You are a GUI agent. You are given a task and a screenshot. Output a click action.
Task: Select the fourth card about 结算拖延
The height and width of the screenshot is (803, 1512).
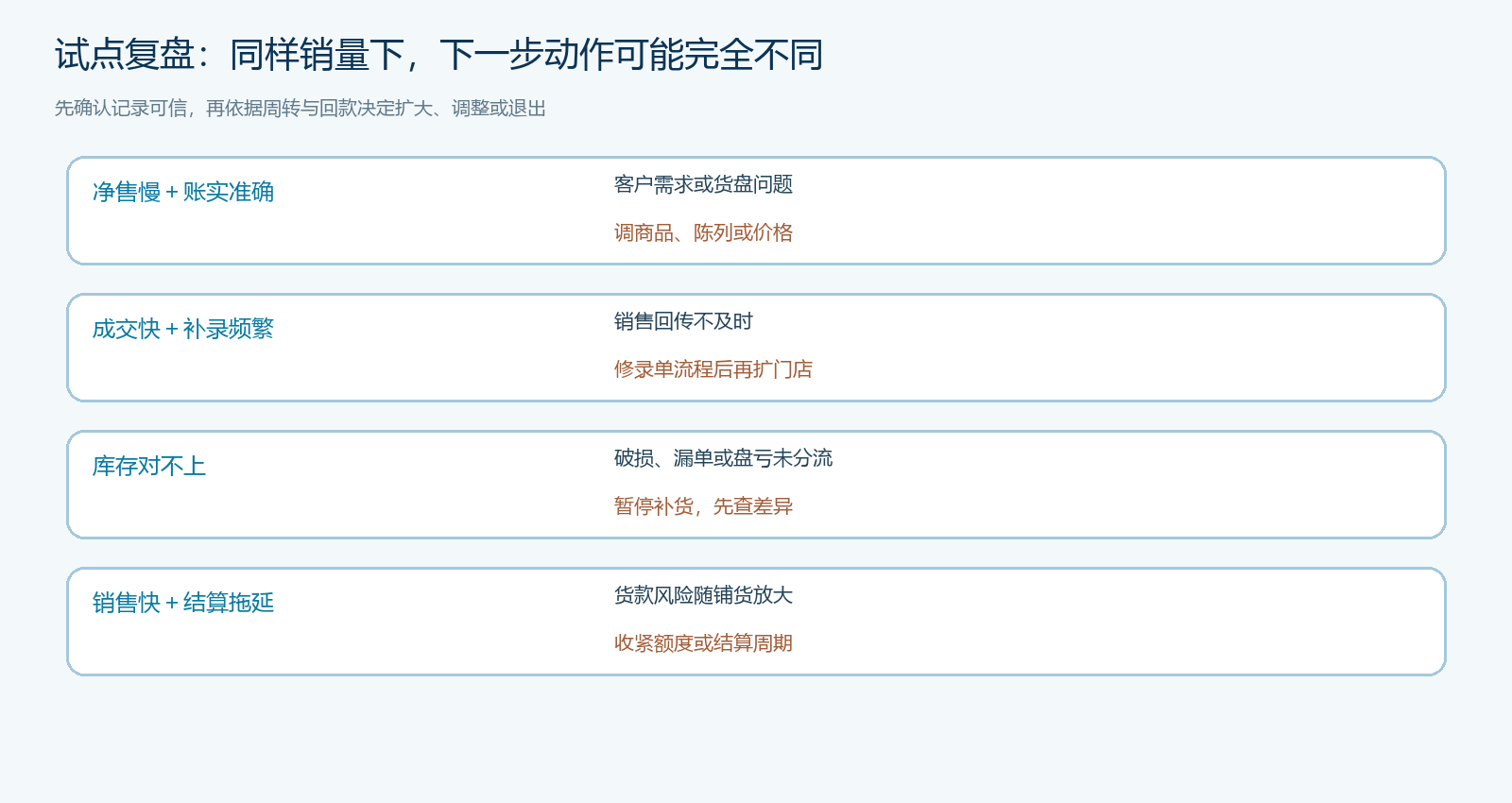click(756, 622)
